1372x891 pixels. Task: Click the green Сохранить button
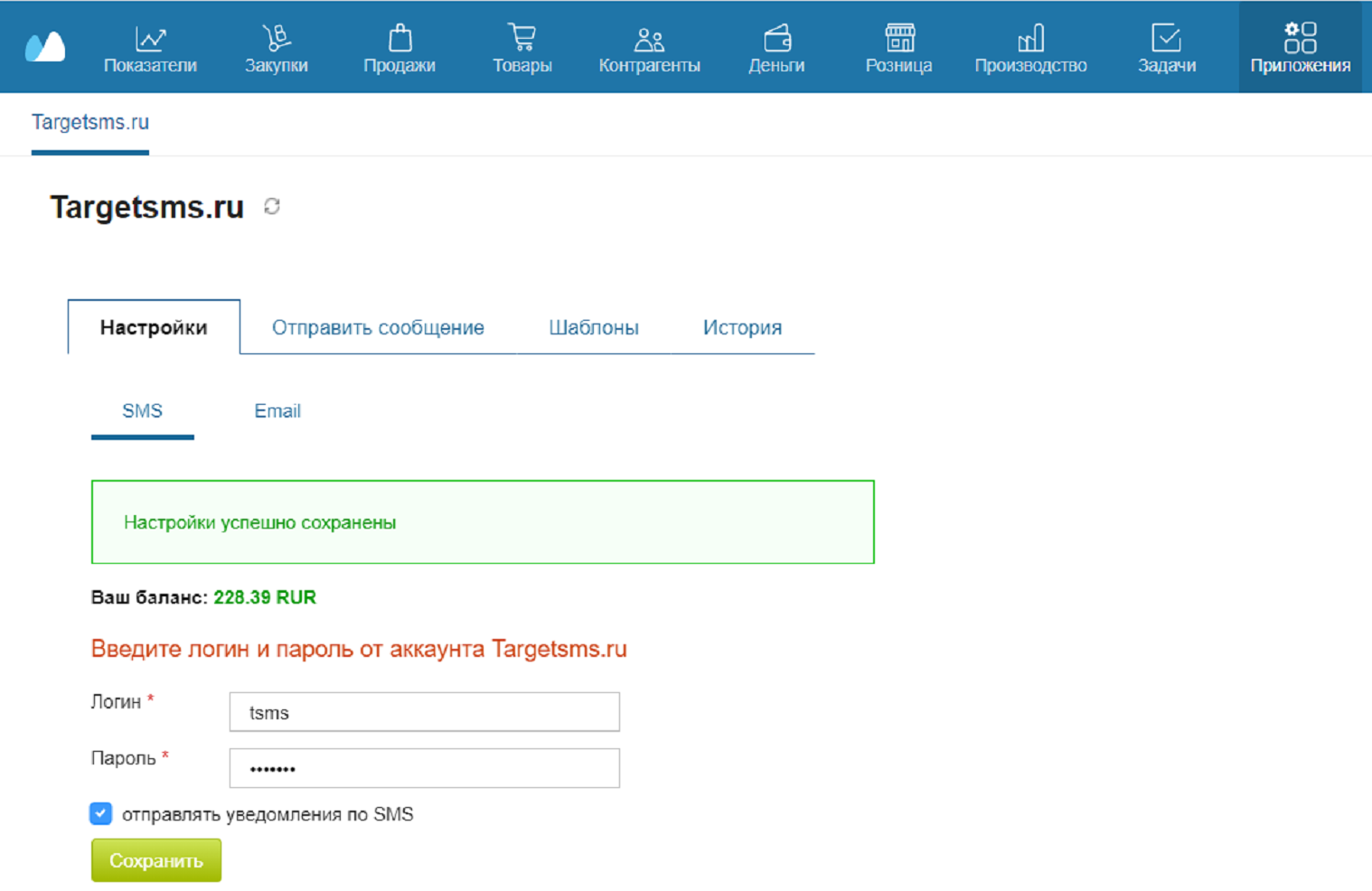pyautogui.click(x=156, y=860)
